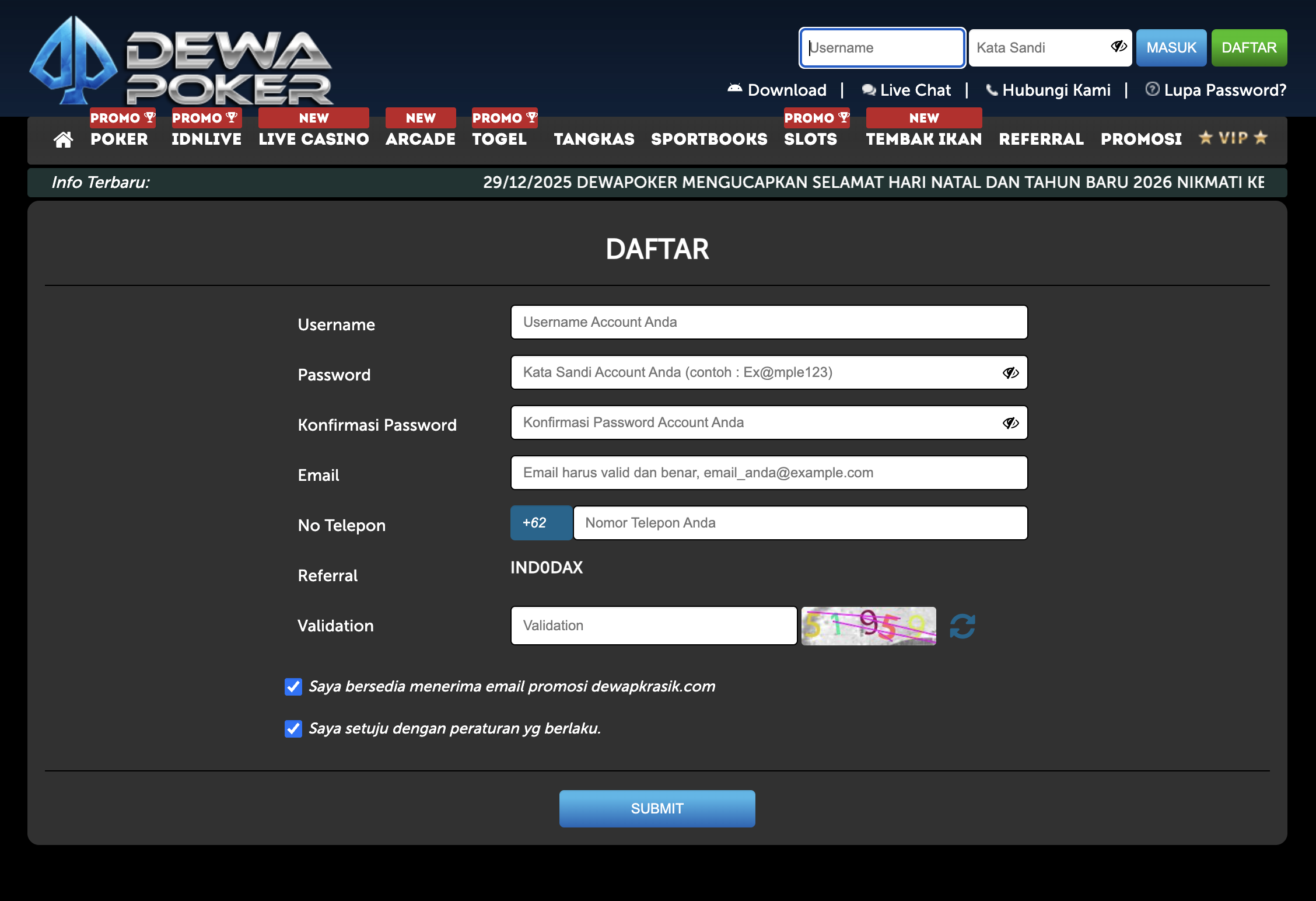Show password in registration Password field

pos(1010,373)
